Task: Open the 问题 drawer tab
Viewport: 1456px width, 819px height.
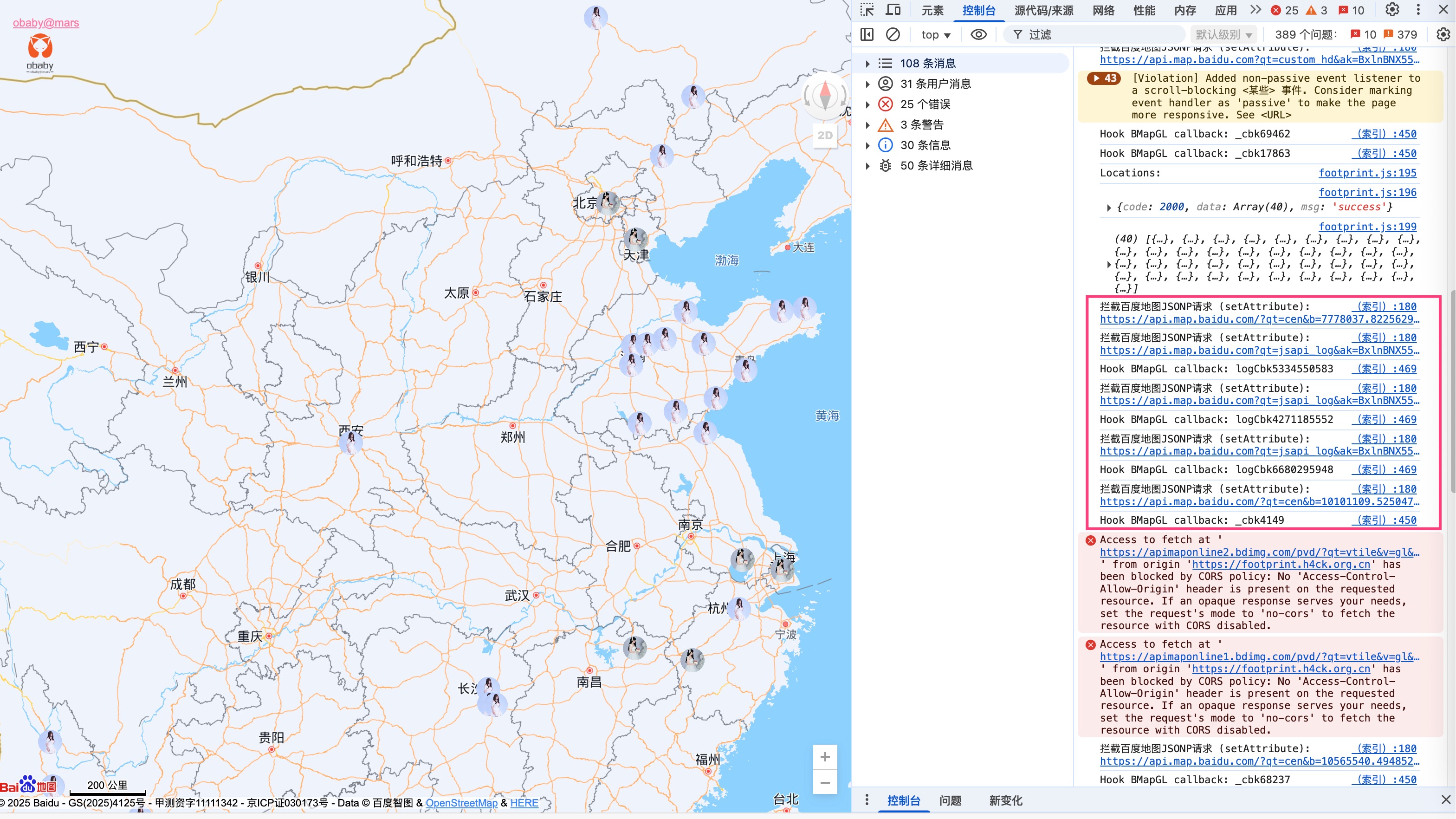Action: (950, 800)
